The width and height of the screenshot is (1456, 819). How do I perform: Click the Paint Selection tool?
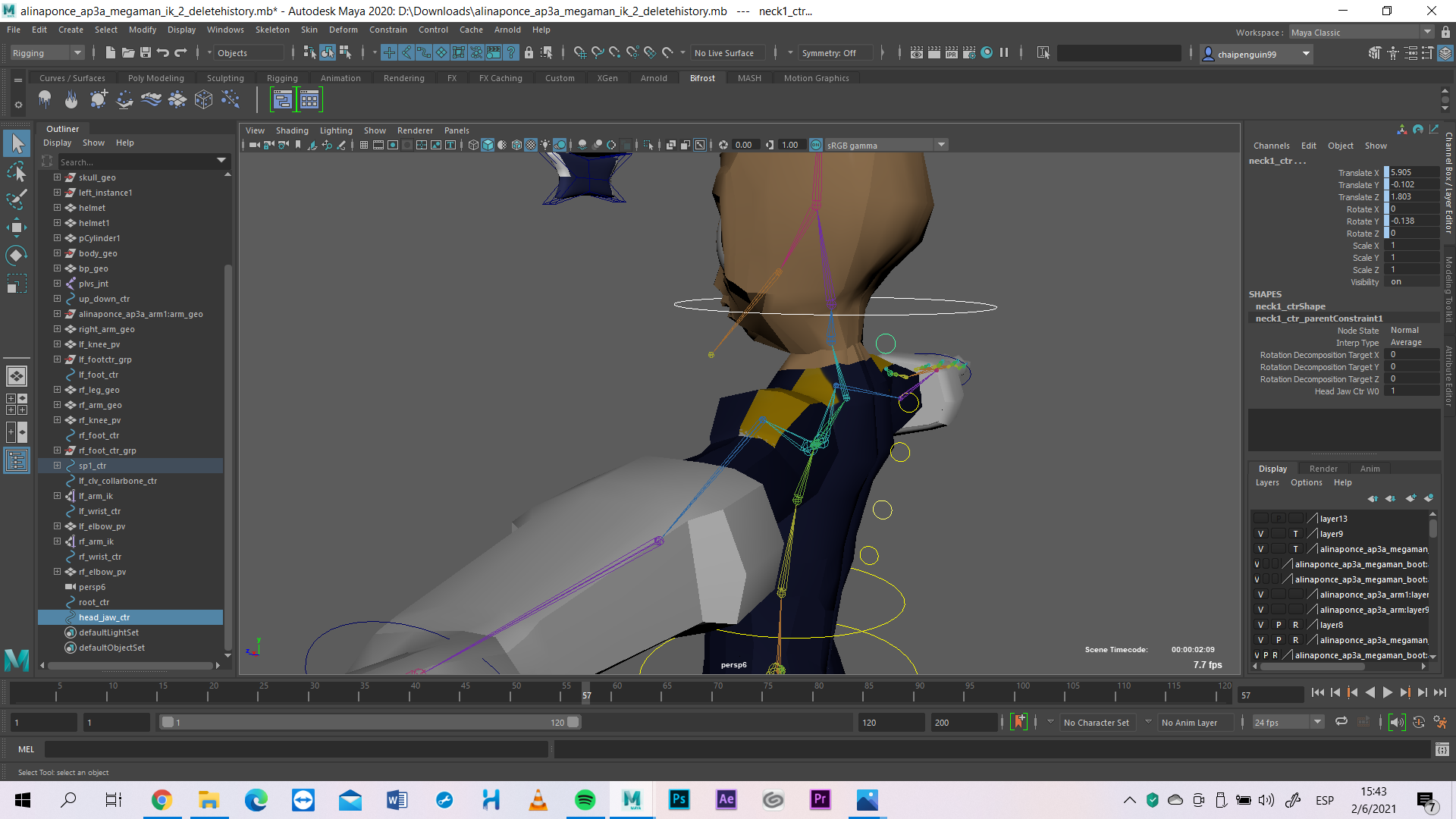tap(16, 199)
